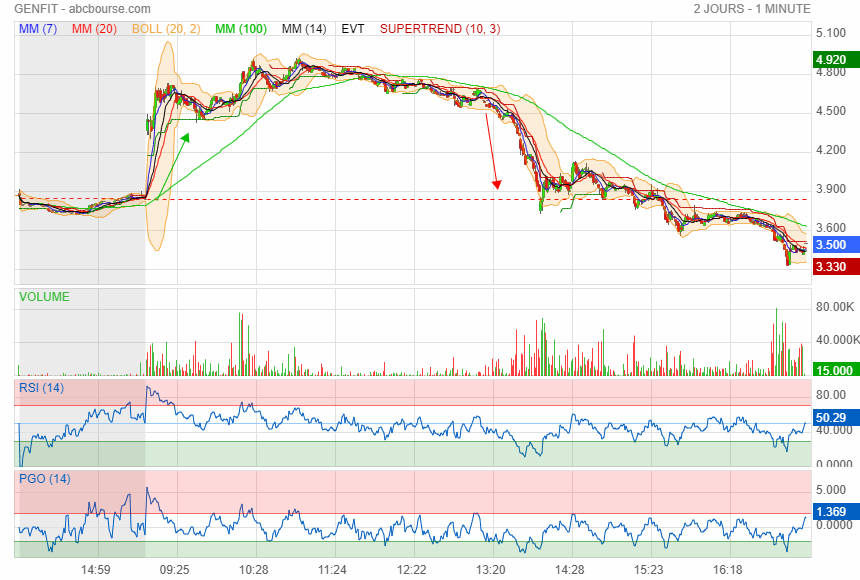
Task: Select the MM (20) legend label
Action: [x=94, y=29]
